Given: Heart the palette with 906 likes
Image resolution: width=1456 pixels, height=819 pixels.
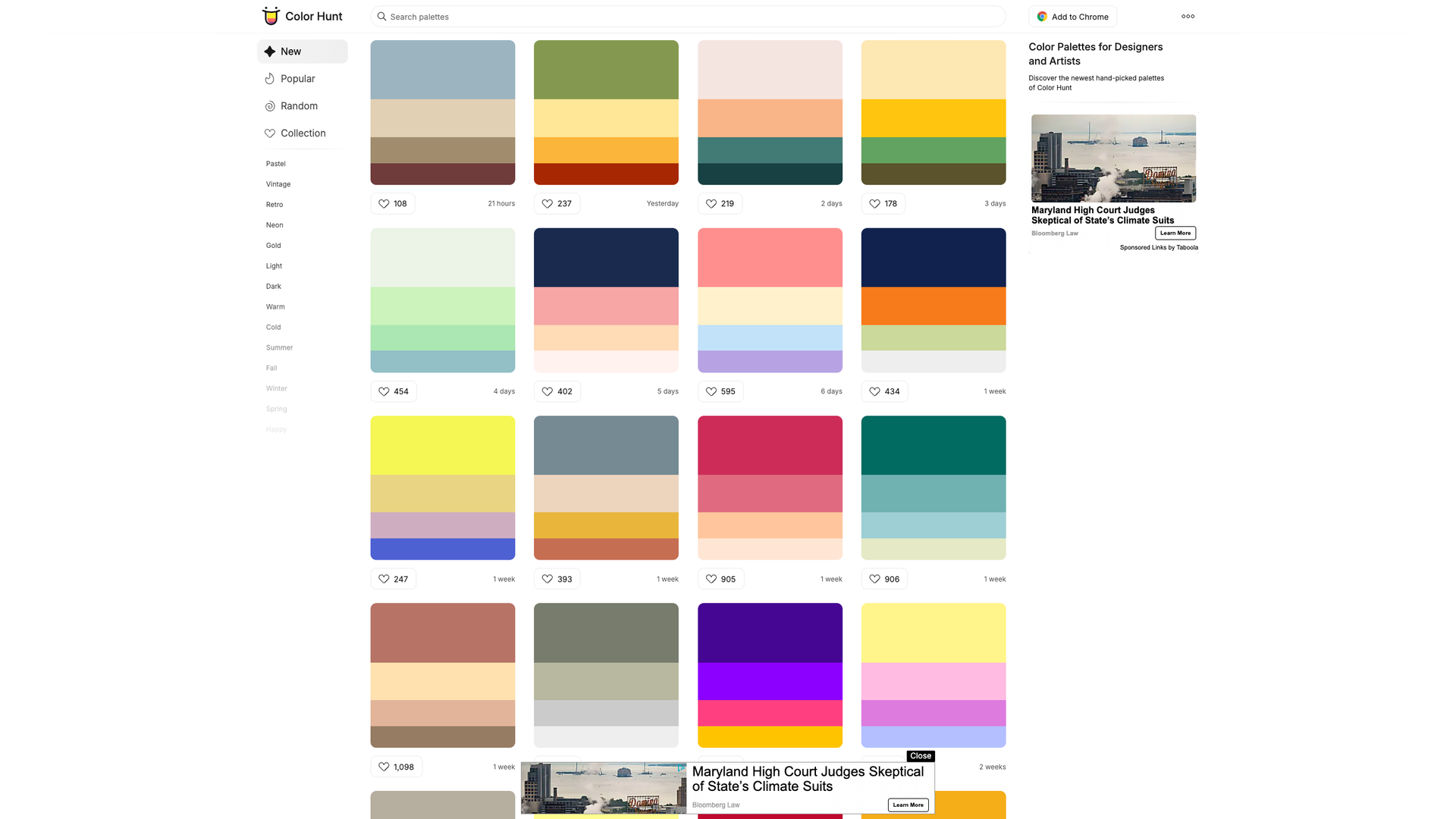Looking at the screenshot, I should coord(874,579).
